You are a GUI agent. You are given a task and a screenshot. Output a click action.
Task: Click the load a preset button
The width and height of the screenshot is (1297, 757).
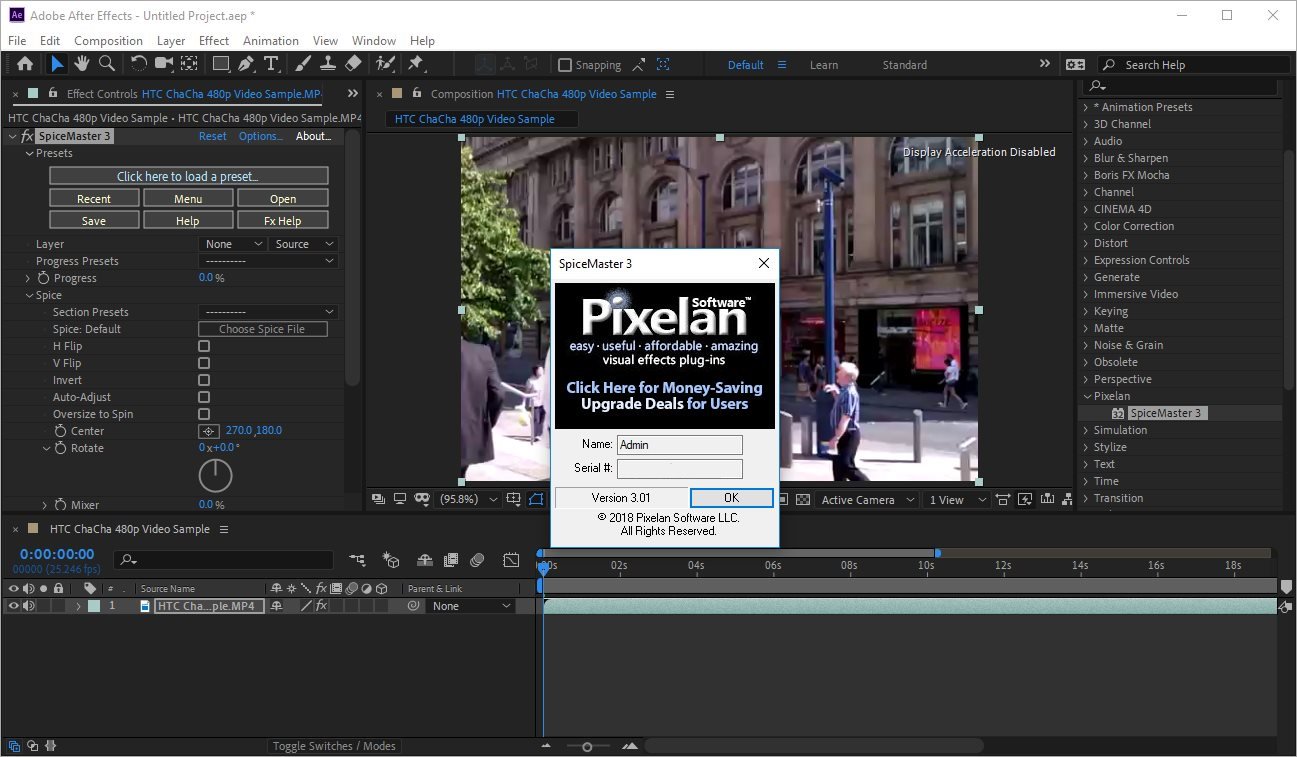click(x=189, y=176)
